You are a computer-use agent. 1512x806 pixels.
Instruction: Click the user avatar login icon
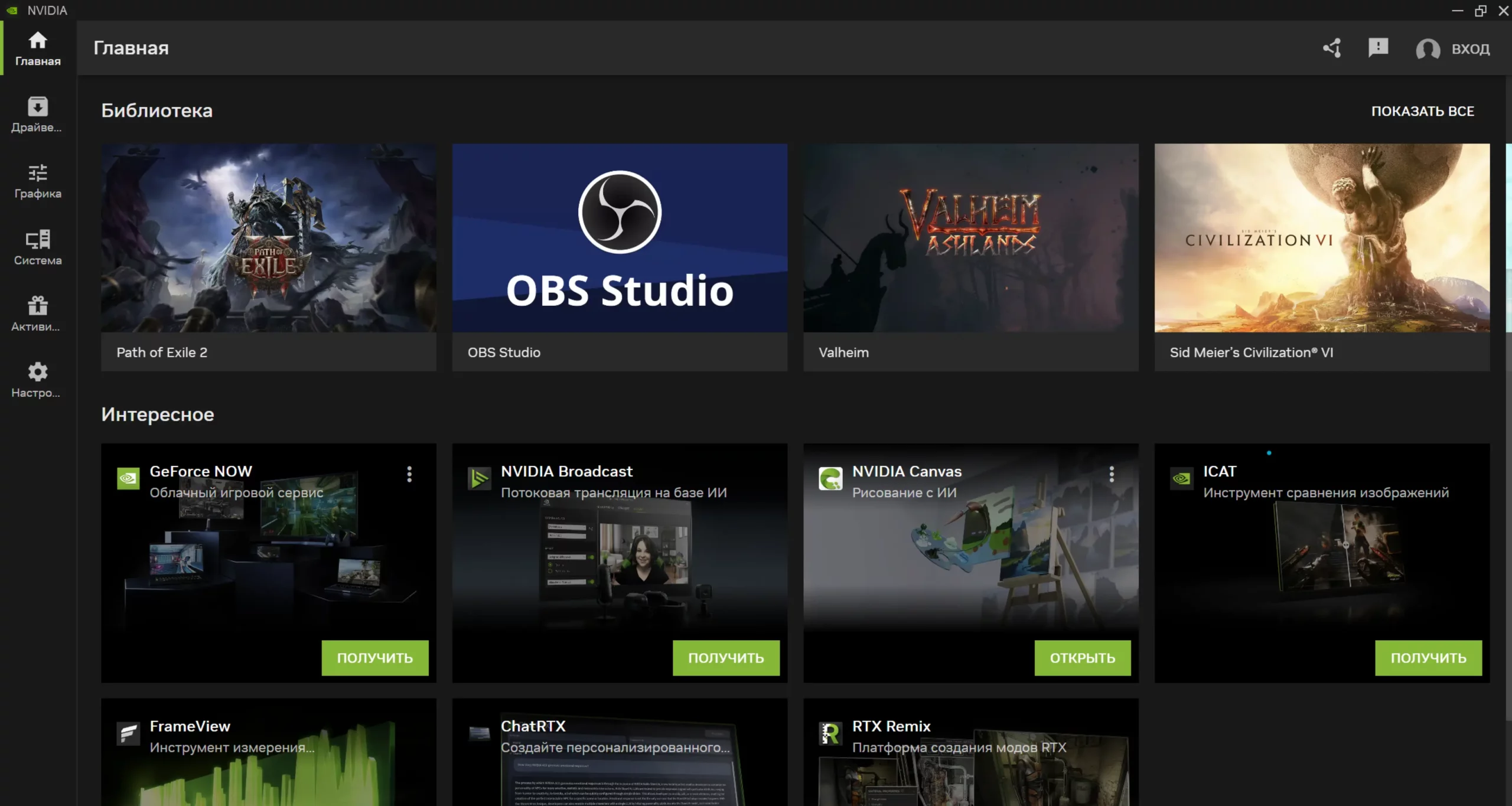tap(1428, 49)
